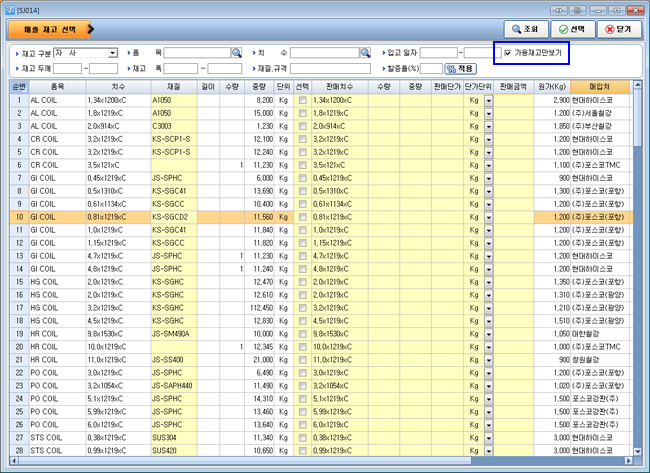Check 선택 box for row 21 HR COIL
The width and height of the screenshot is (650, 473).
(x=303, y=360)
